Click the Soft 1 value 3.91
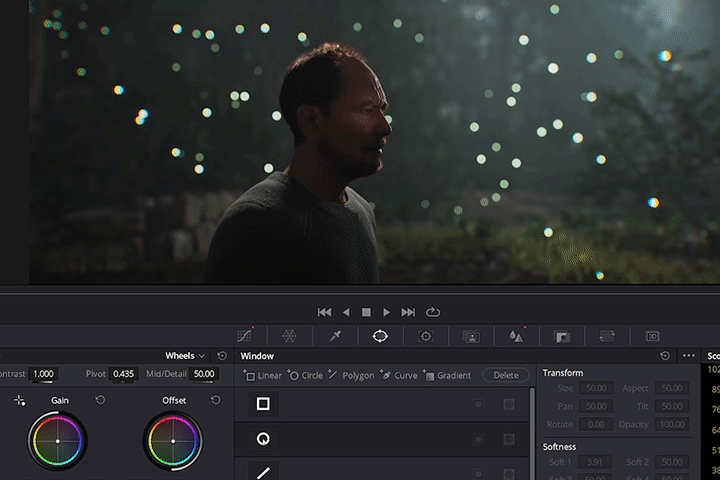Image resolution: width=720 pixels, height=480 pixels. coord(595,462)
